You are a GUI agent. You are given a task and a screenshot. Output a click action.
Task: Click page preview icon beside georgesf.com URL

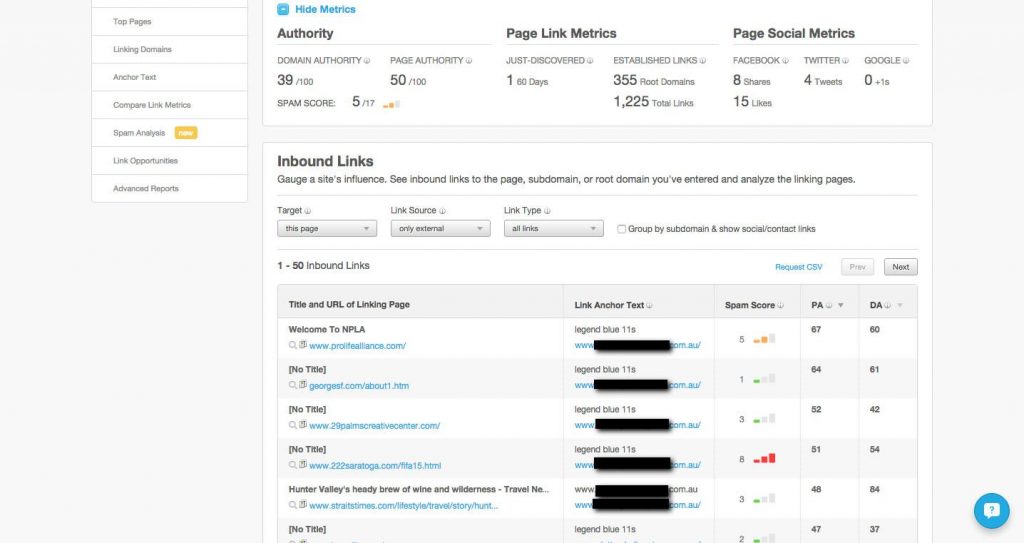303,385
